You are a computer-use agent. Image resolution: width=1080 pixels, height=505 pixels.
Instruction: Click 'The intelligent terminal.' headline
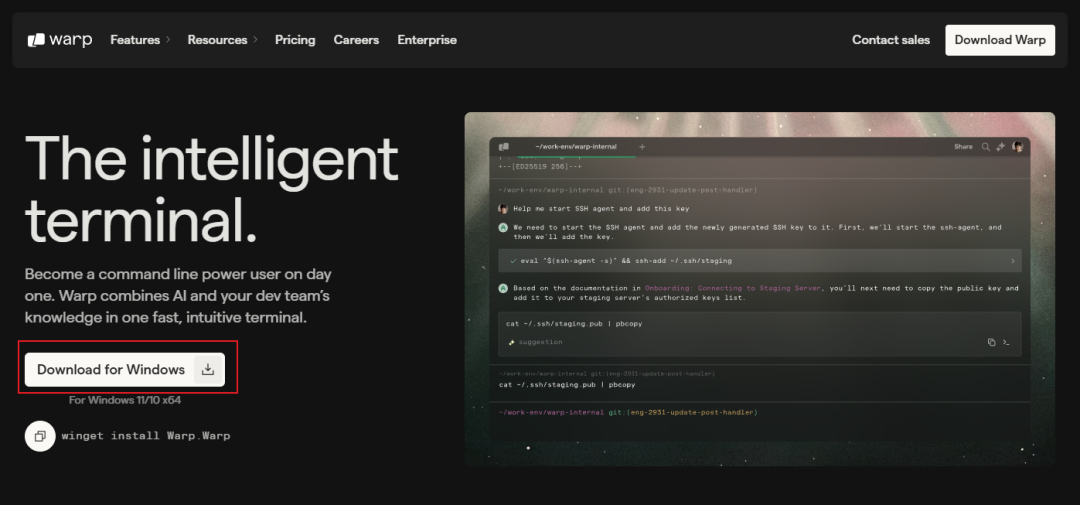[x=211, y=187]
